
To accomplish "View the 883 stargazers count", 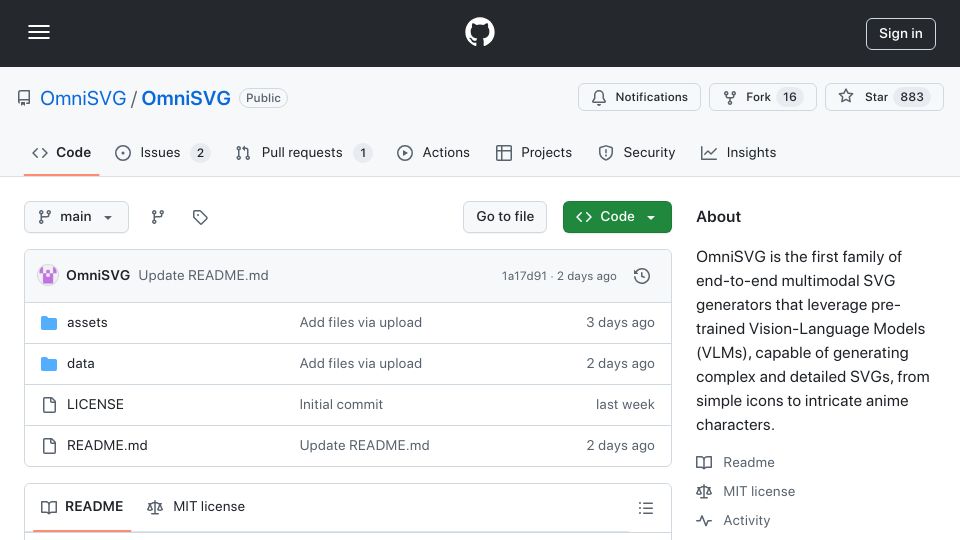I will [912, 97].
